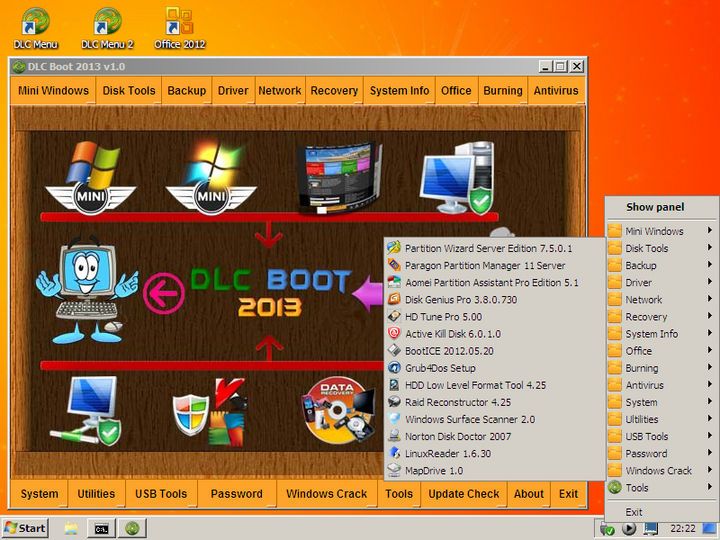Click the DLC Boot taskbar icon
The width and height of the screenshot is (720, 540).
132,529
